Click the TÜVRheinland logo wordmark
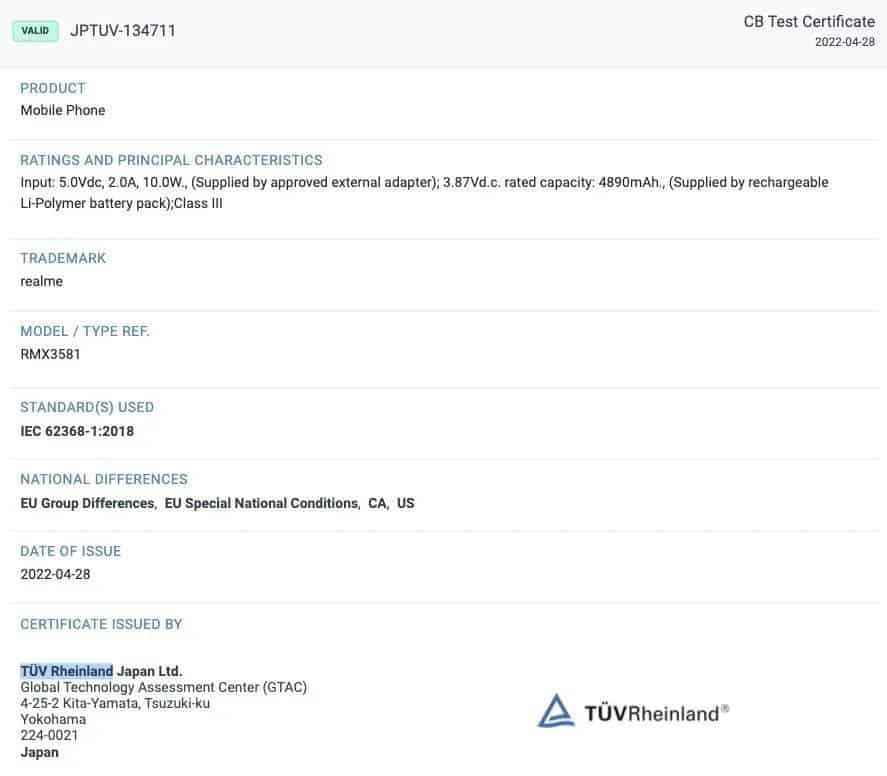Screen dimensions: 887x776 point(656,713)
